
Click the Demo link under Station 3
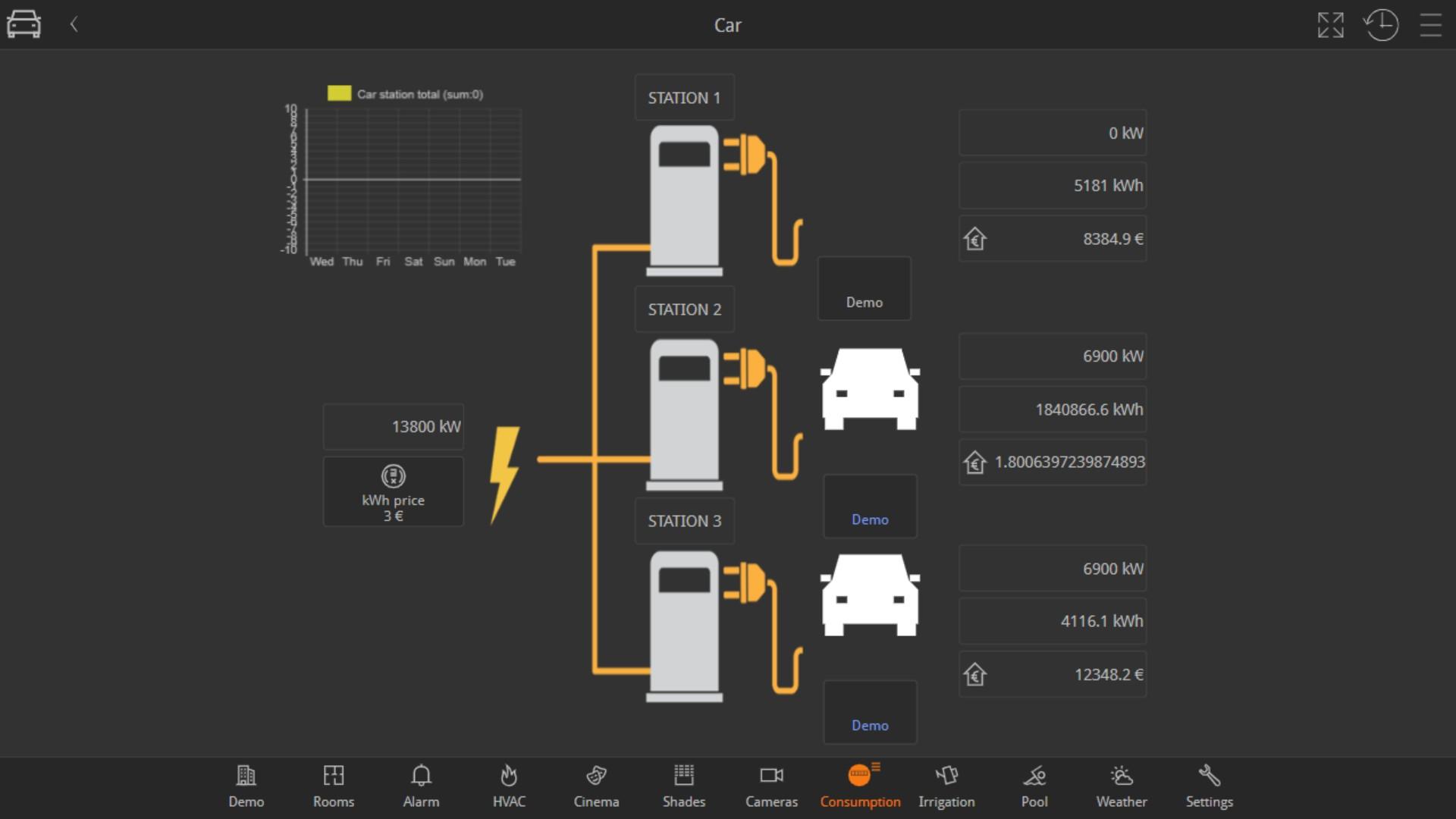[x=870, y=725]
